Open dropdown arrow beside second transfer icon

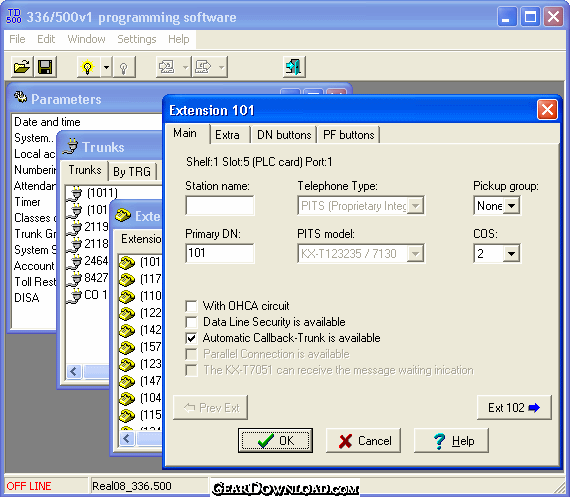(221, 67)
